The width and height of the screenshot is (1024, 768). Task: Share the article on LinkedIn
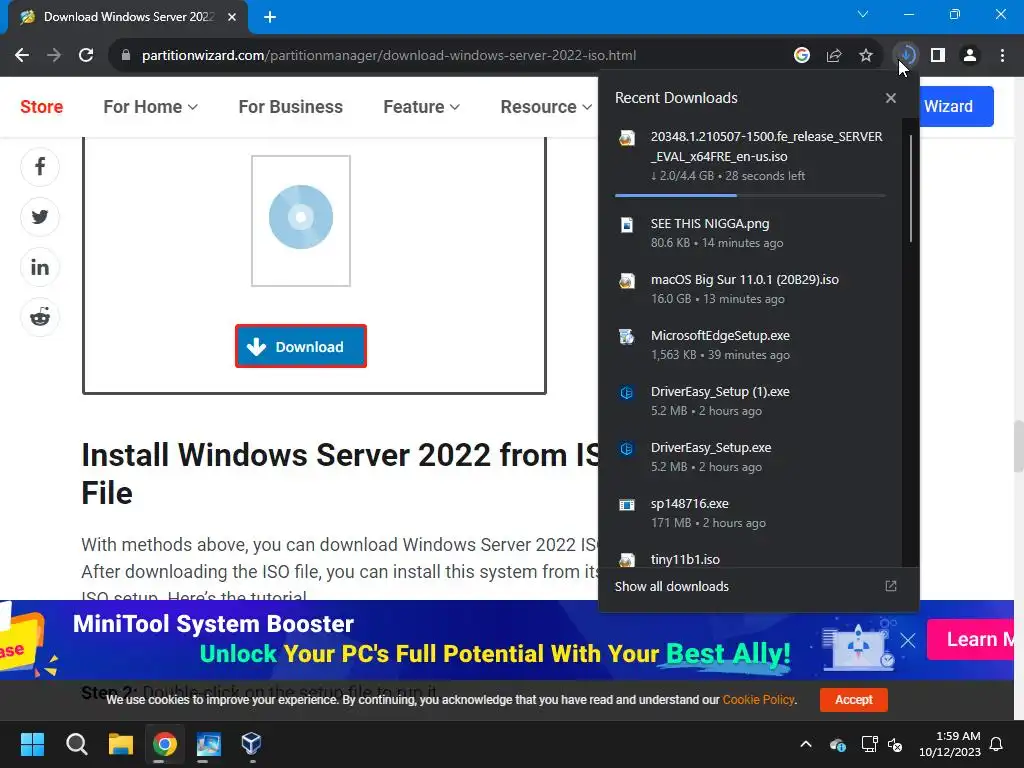(x=40, y=267)
